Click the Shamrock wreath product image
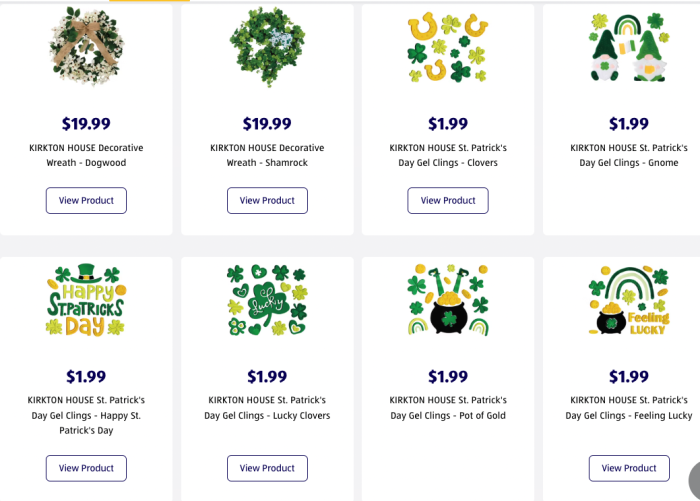700x501 pixels. click(x=267, y=46)
